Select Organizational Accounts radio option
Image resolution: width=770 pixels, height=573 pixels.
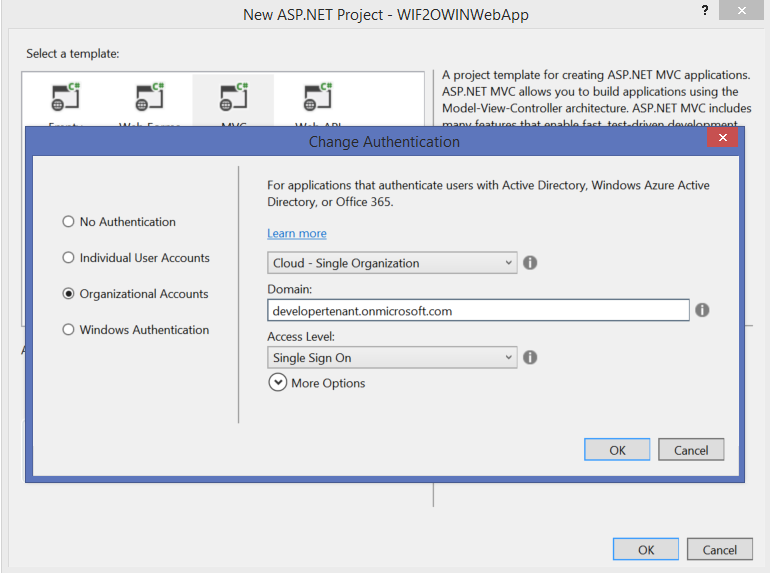point(68,294)
